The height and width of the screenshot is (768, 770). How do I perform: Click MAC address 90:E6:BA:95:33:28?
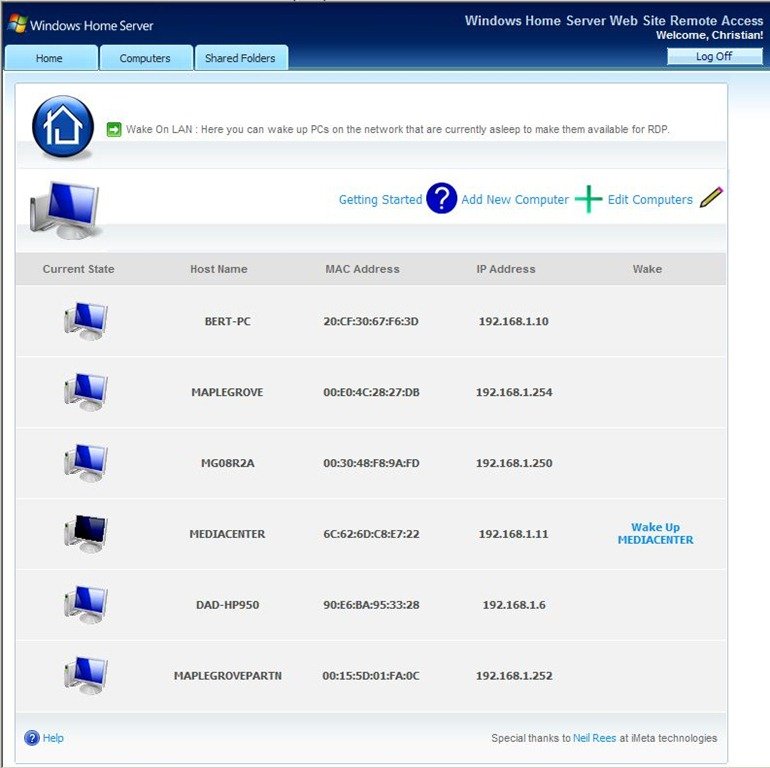371,604
